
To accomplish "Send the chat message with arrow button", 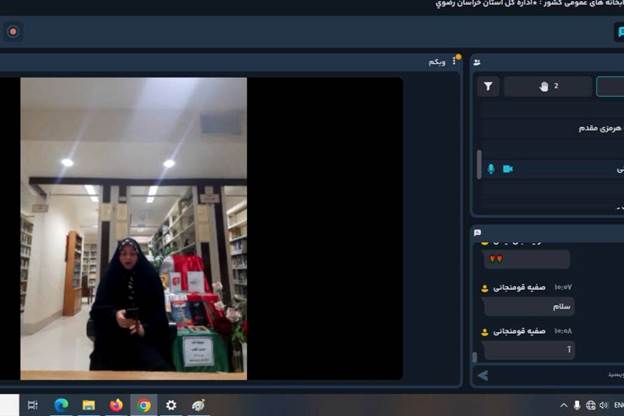I will [x=483, y=375].
